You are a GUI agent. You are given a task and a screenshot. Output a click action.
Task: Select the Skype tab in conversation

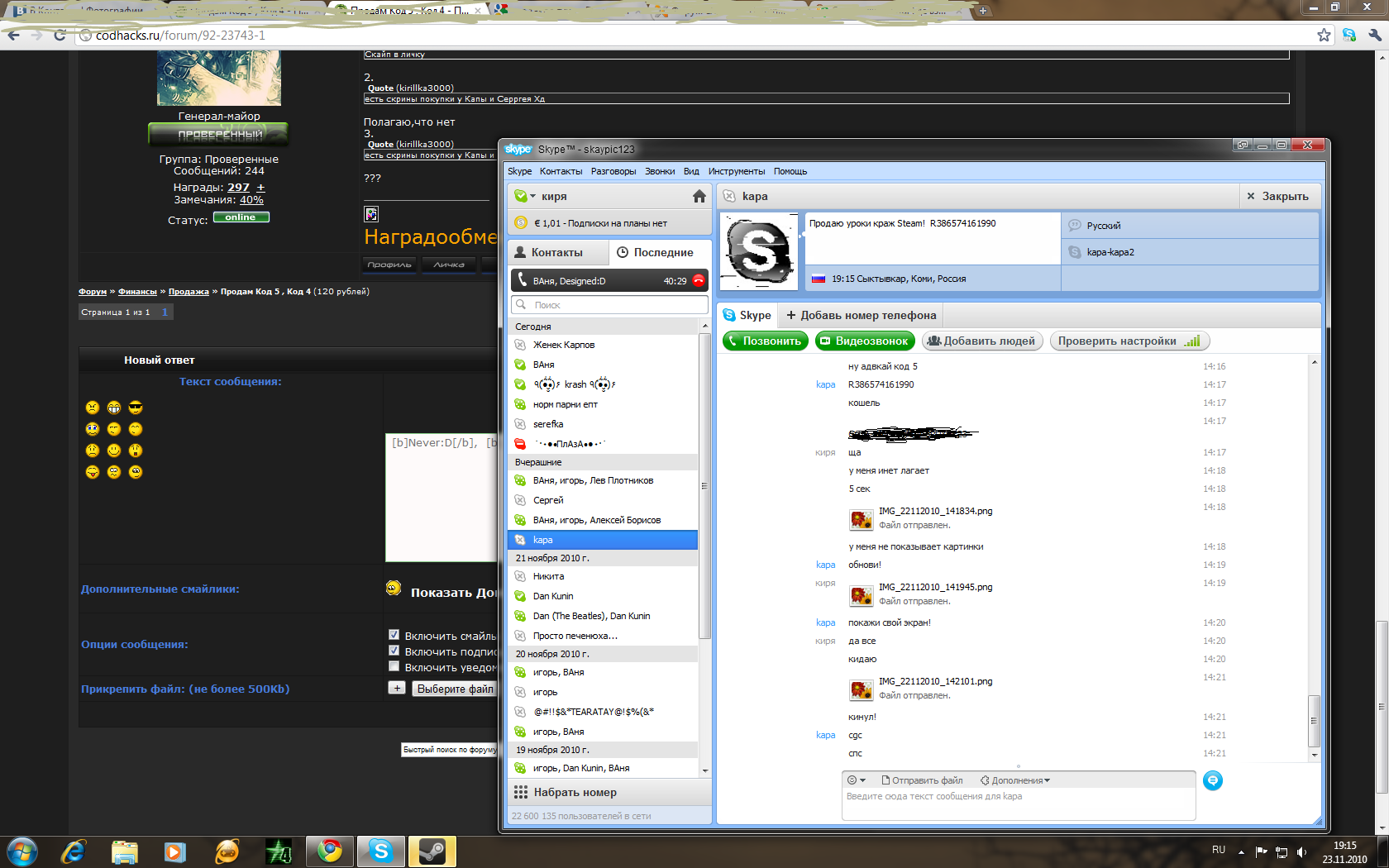point(747,315)
